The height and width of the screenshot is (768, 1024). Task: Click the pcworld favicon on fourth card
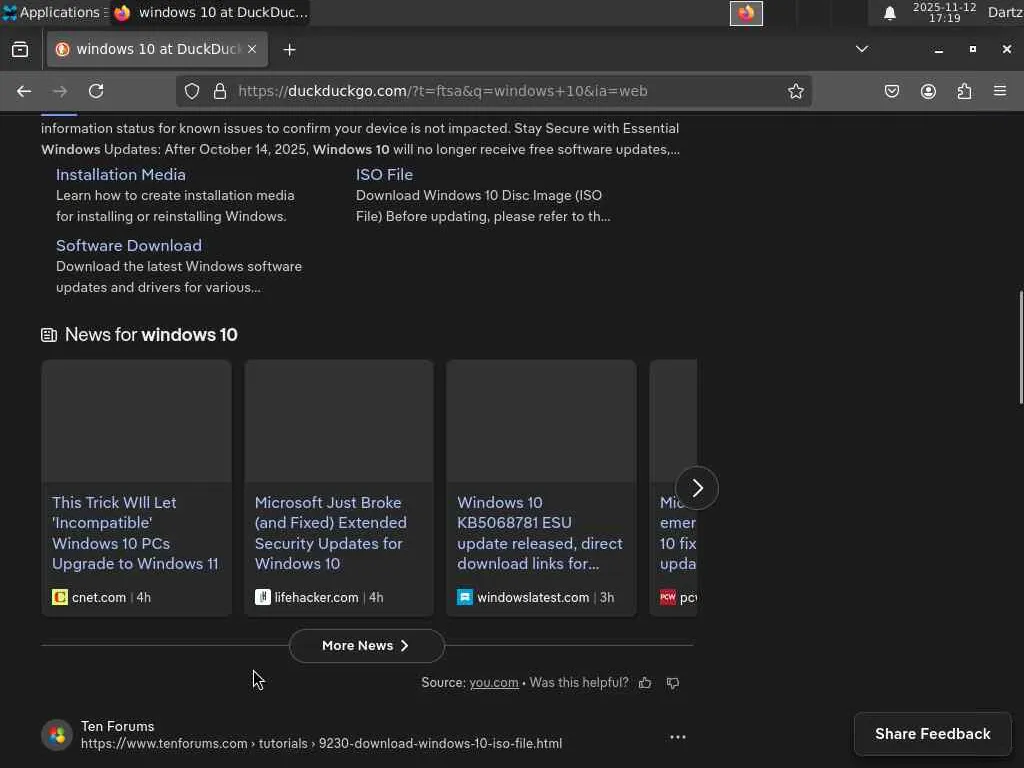coord(667,598)
